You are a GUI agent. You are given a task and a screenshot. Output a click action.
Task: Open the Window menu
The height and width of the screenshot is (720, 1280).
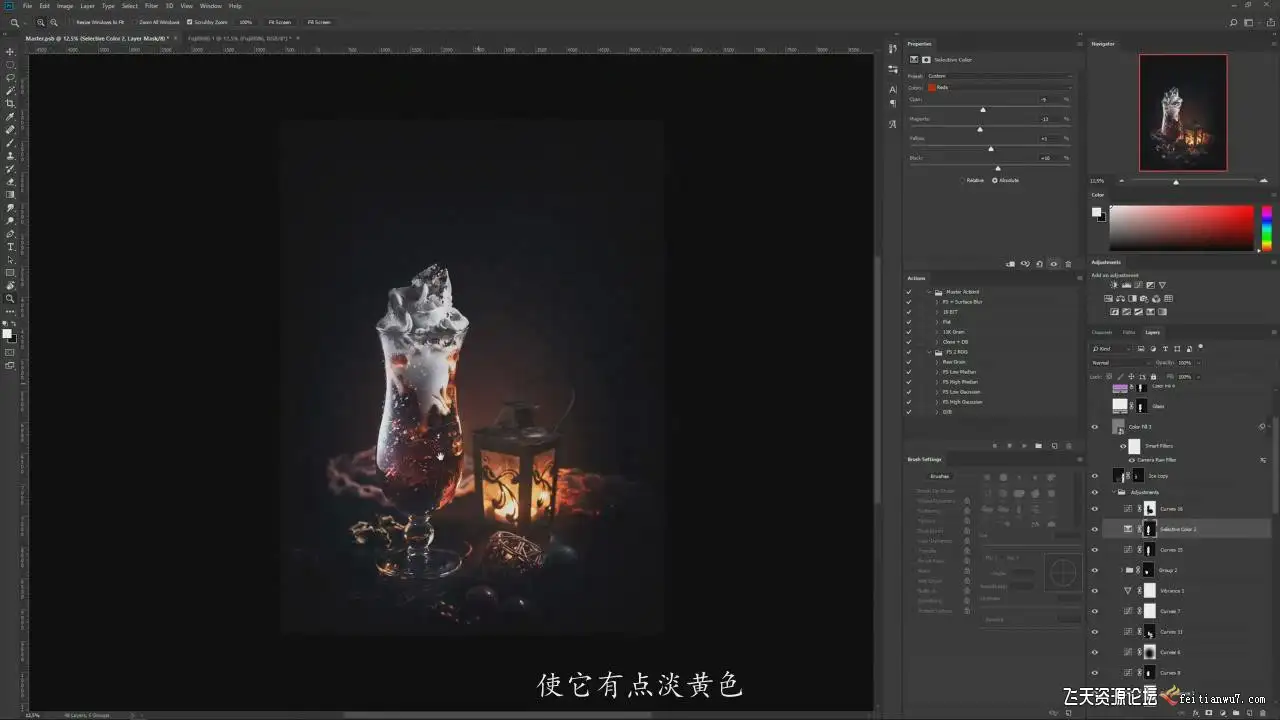tap(210, 6)
